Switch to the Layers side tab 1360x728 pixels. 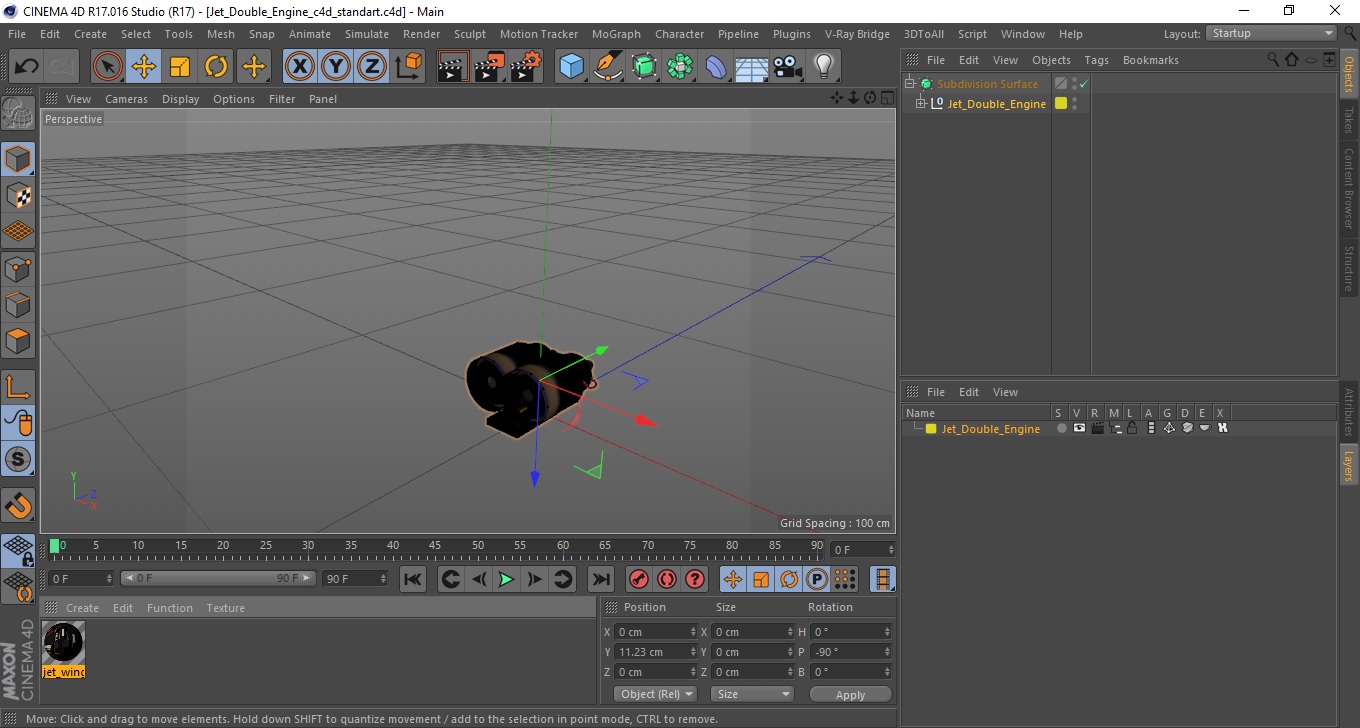point(1349,464)
